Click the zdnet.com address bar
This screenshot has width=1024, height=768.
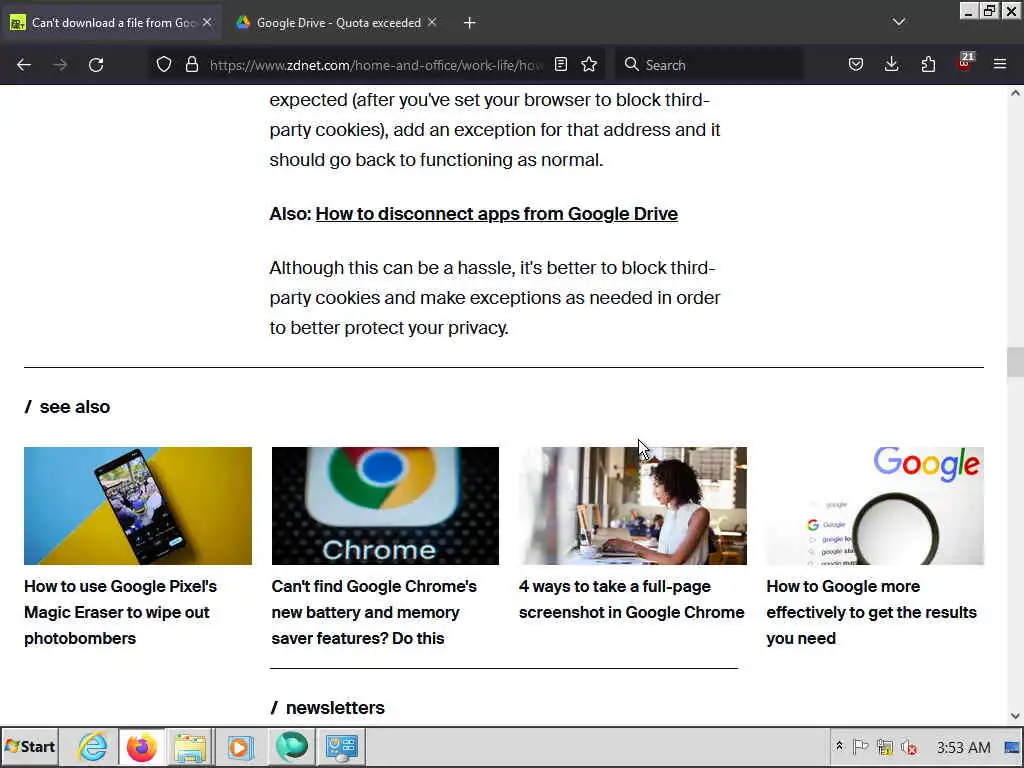point(376,65)
